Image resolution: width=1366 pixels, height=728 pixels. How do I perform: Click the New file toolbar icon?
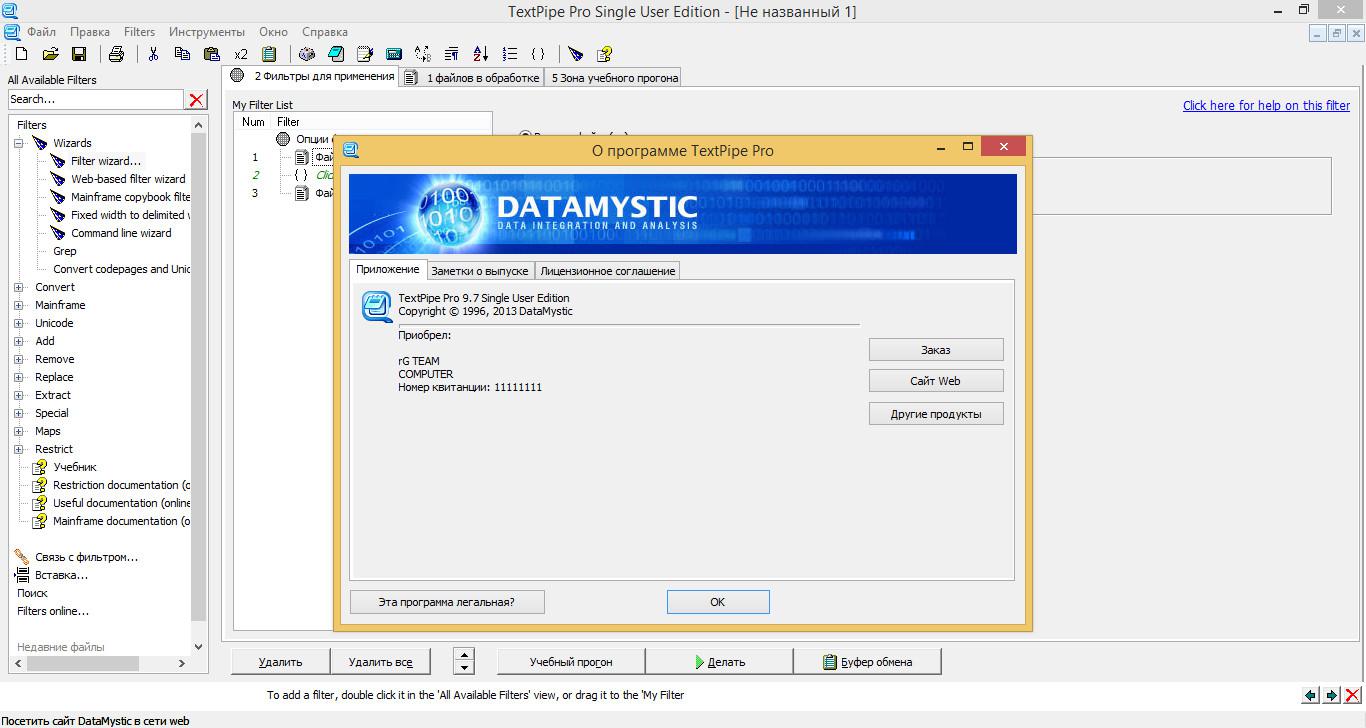pyautogui.click(x=22, y=54)
